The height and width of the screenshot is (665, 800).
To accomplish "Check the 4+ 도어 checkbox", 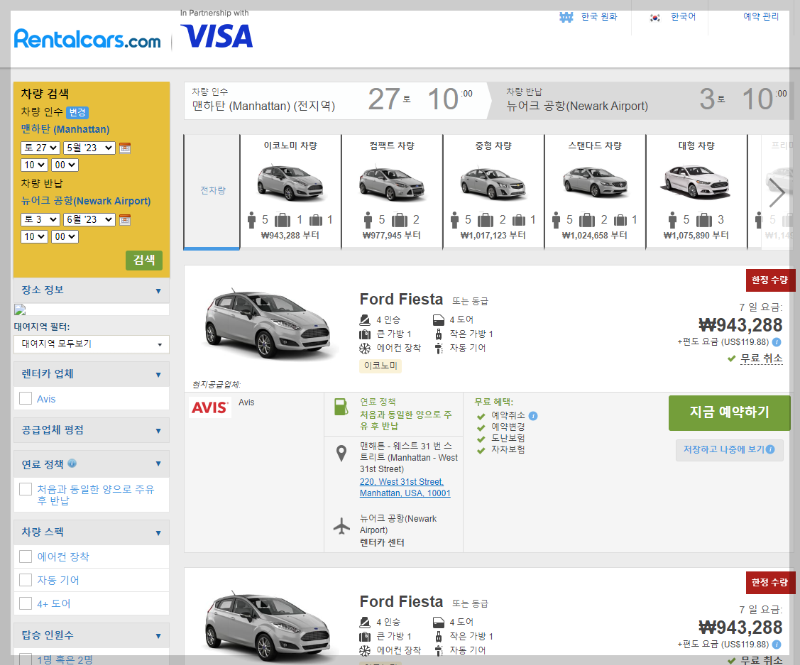I will [x=26, y=603].
